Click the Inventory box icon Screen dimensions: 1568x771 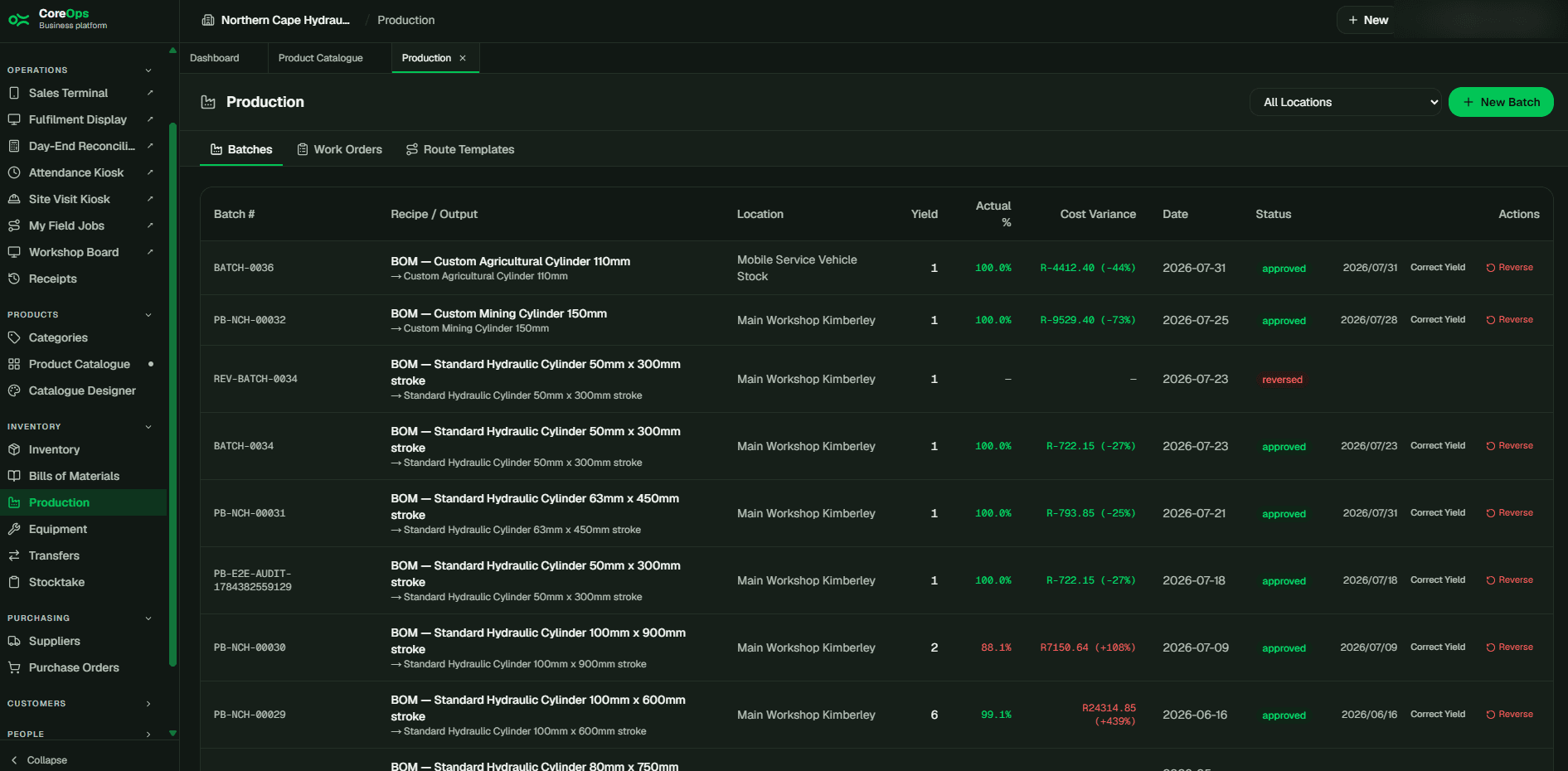[14, 449]
